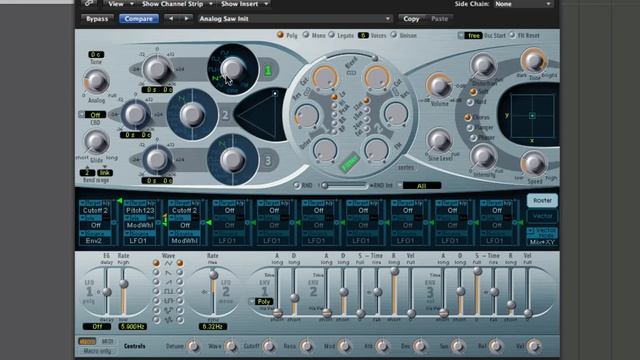This screenshot has height=360, width=640.
Task: Click the Detune macro knob
Action: pyautogui.click(x=193, y=346)
